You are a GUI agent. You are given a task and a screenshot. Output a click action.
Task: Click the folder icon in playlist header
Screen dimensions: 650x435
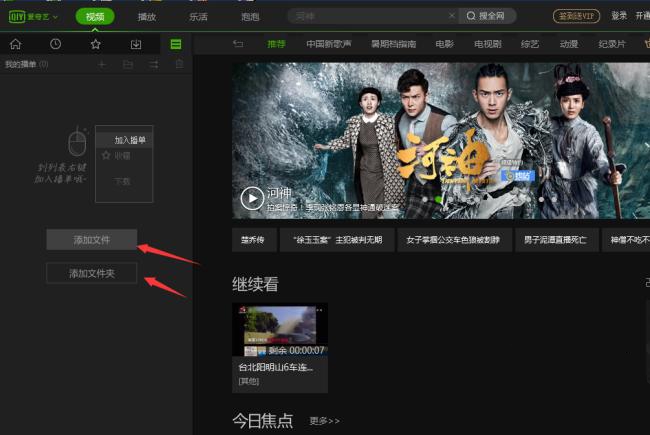click(x=128, y=64)
